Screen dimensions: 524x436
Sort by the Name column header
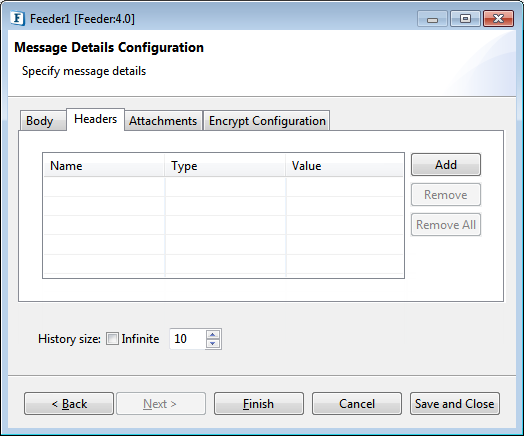104,166
